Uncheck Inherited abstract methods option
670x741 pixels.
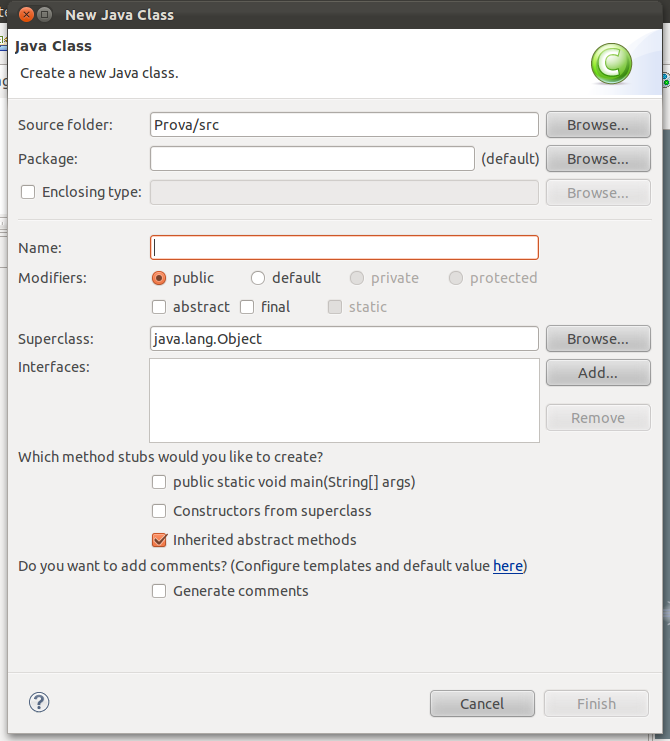[159, 540]
